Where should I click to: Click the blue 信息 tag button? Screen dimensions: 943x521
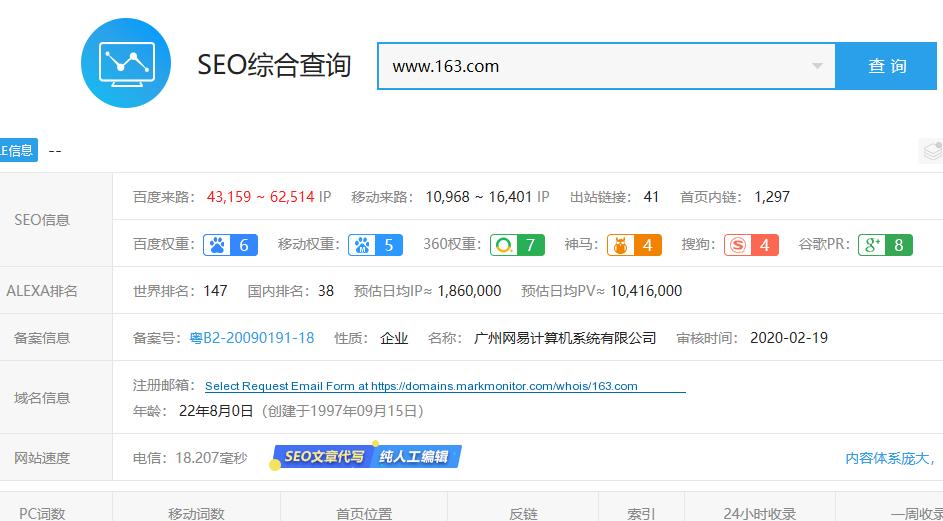pyautogui.click(x=18, y=150)
